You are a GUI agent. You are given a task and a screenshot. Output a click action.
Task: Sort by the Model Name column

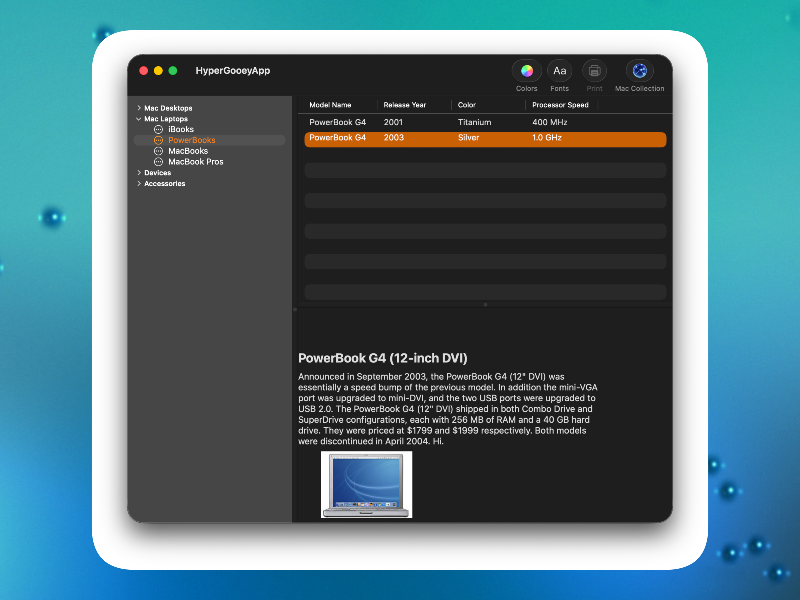(331, 105)
